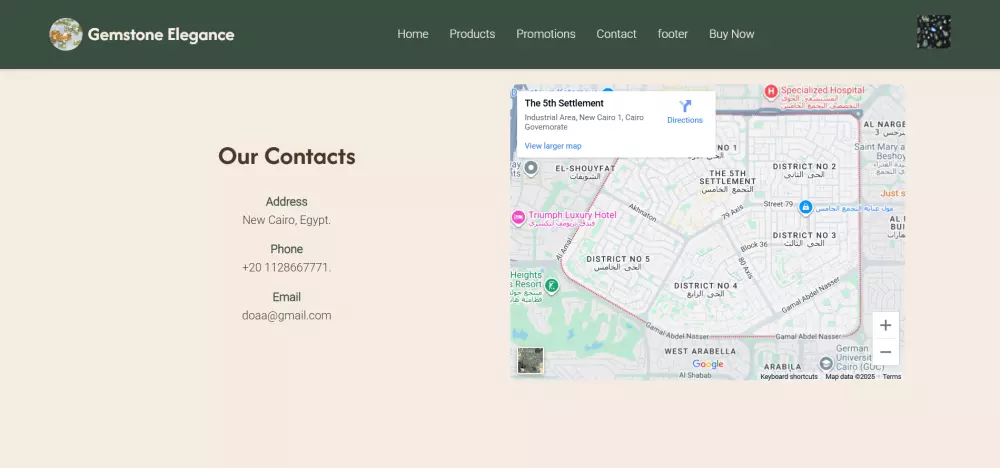Click the Email label
The image size is (1000, 468).
286,297
